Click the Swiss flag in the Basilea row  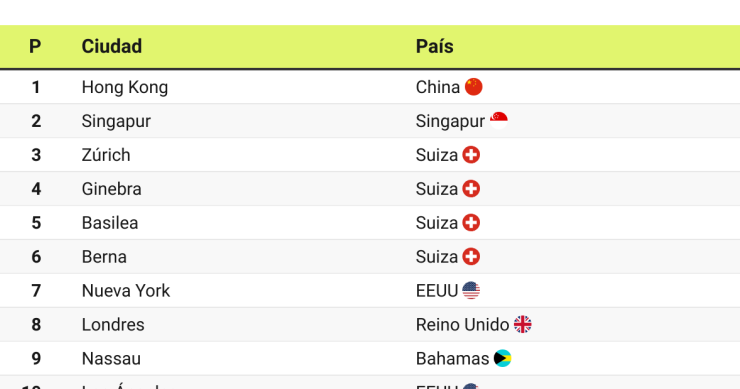(x=471, y=223)
